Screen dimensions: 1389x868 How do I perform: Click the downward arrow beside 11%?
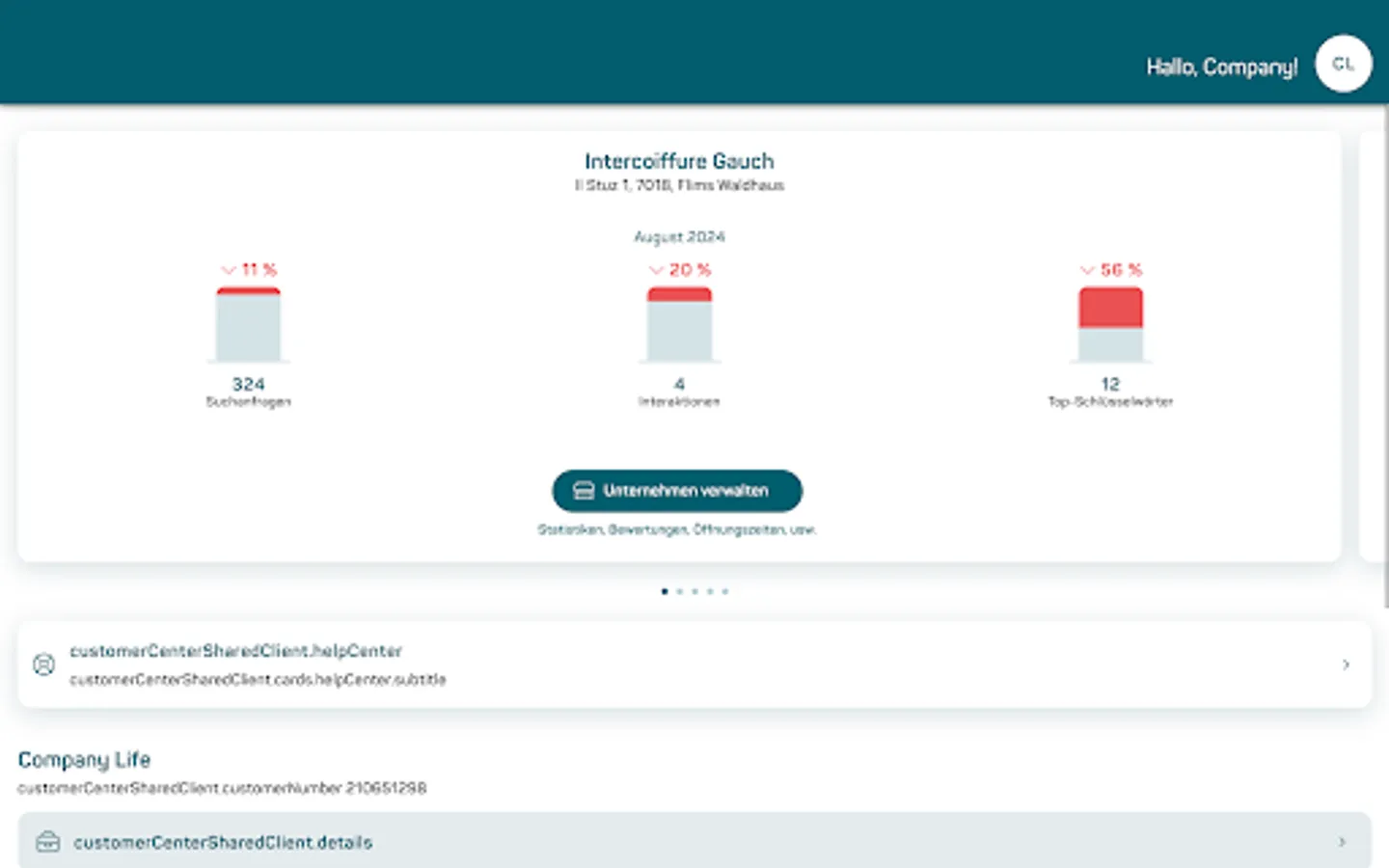[228, 270]
